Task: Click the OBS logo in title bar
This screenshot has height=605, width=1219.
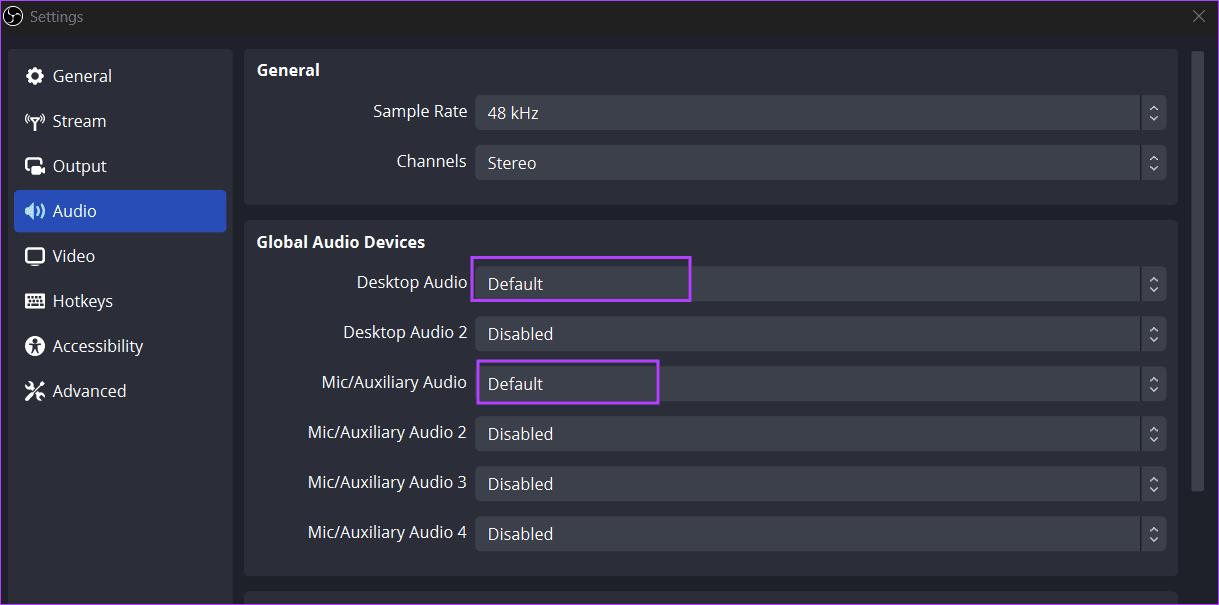Action: pos(14,16)
